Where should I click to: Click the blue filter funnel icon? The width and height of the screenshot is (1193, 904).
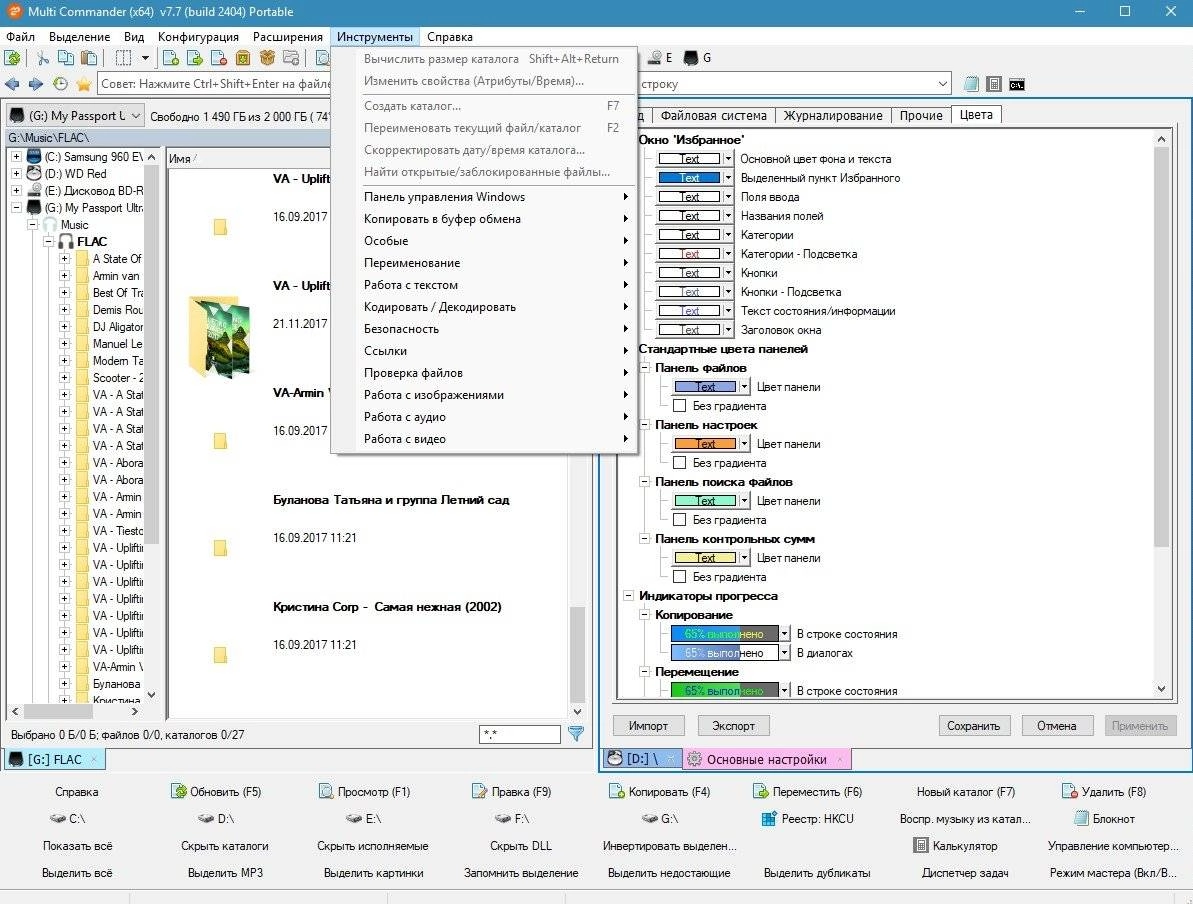(576, 734)
